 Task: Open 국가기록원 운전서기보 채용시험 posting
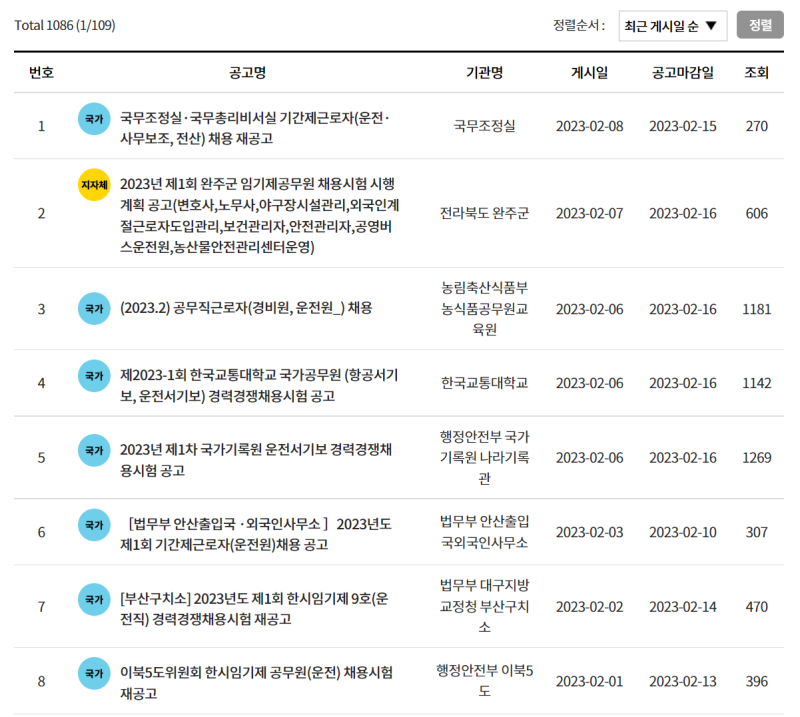click(255, 459)
